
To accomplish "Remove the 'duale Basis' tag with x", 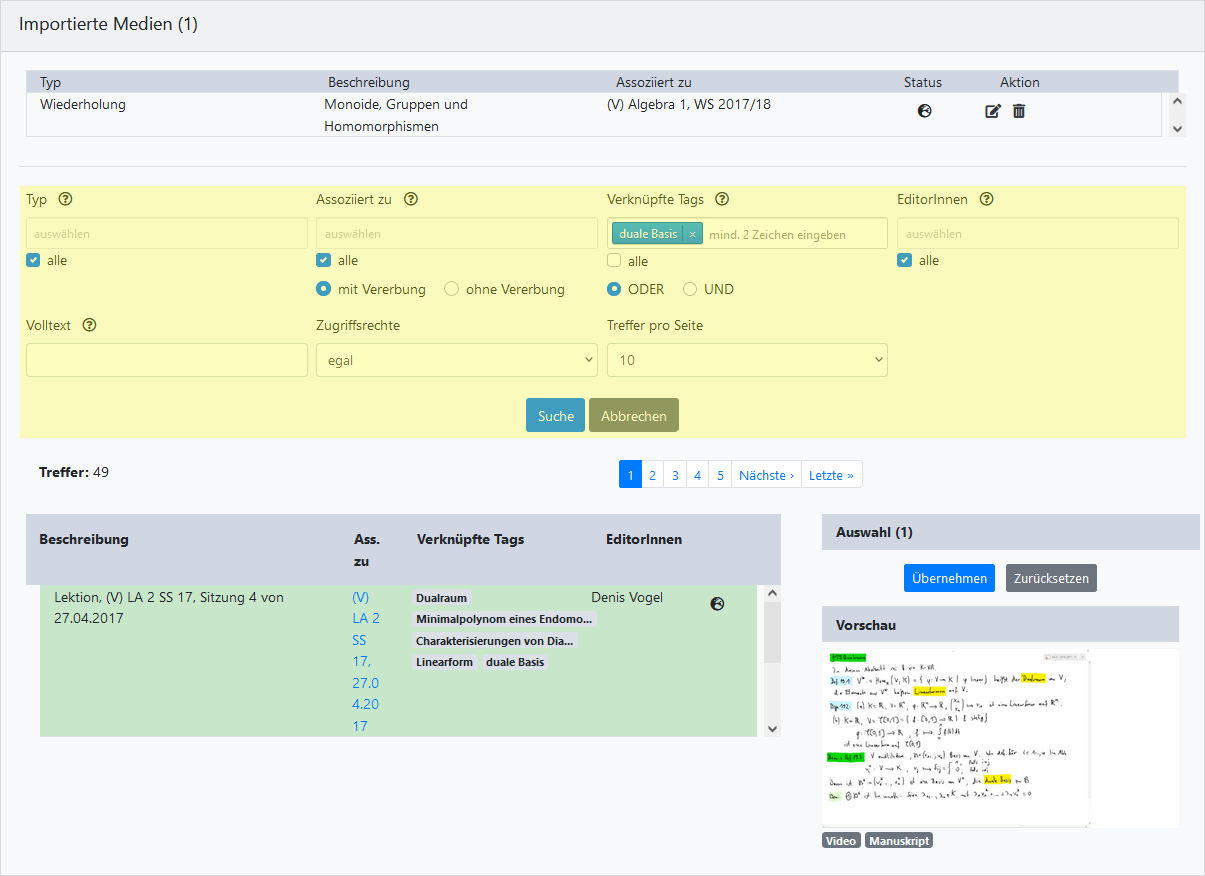I will tap(692, 234).
